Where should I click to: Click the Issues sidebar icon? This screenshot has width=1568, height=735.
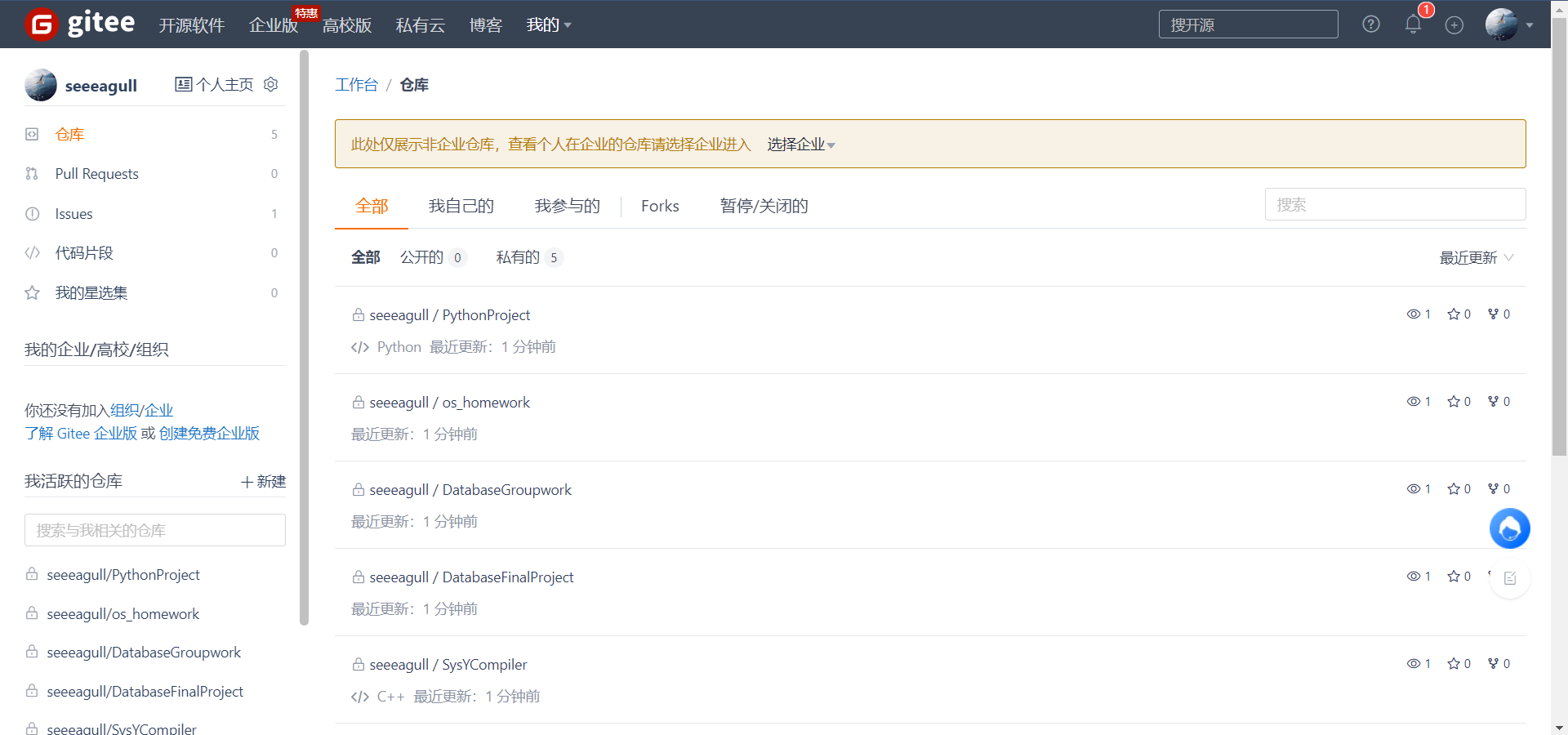tap(32, 213)
